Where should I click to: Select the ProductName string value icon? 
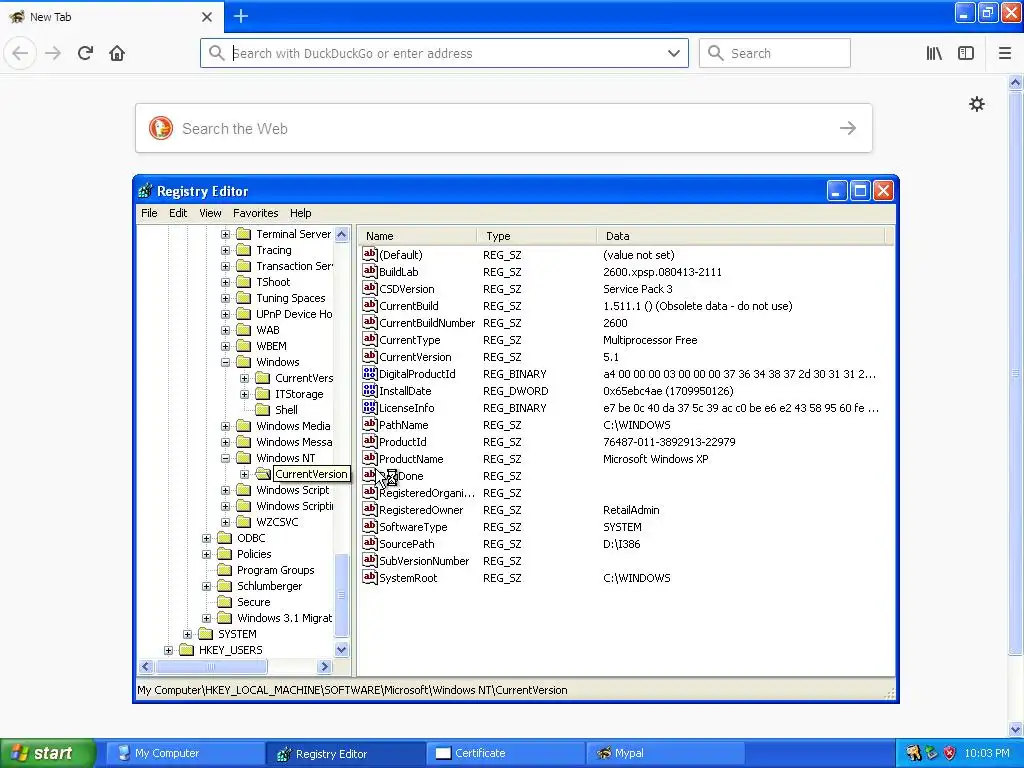(370, 458)
